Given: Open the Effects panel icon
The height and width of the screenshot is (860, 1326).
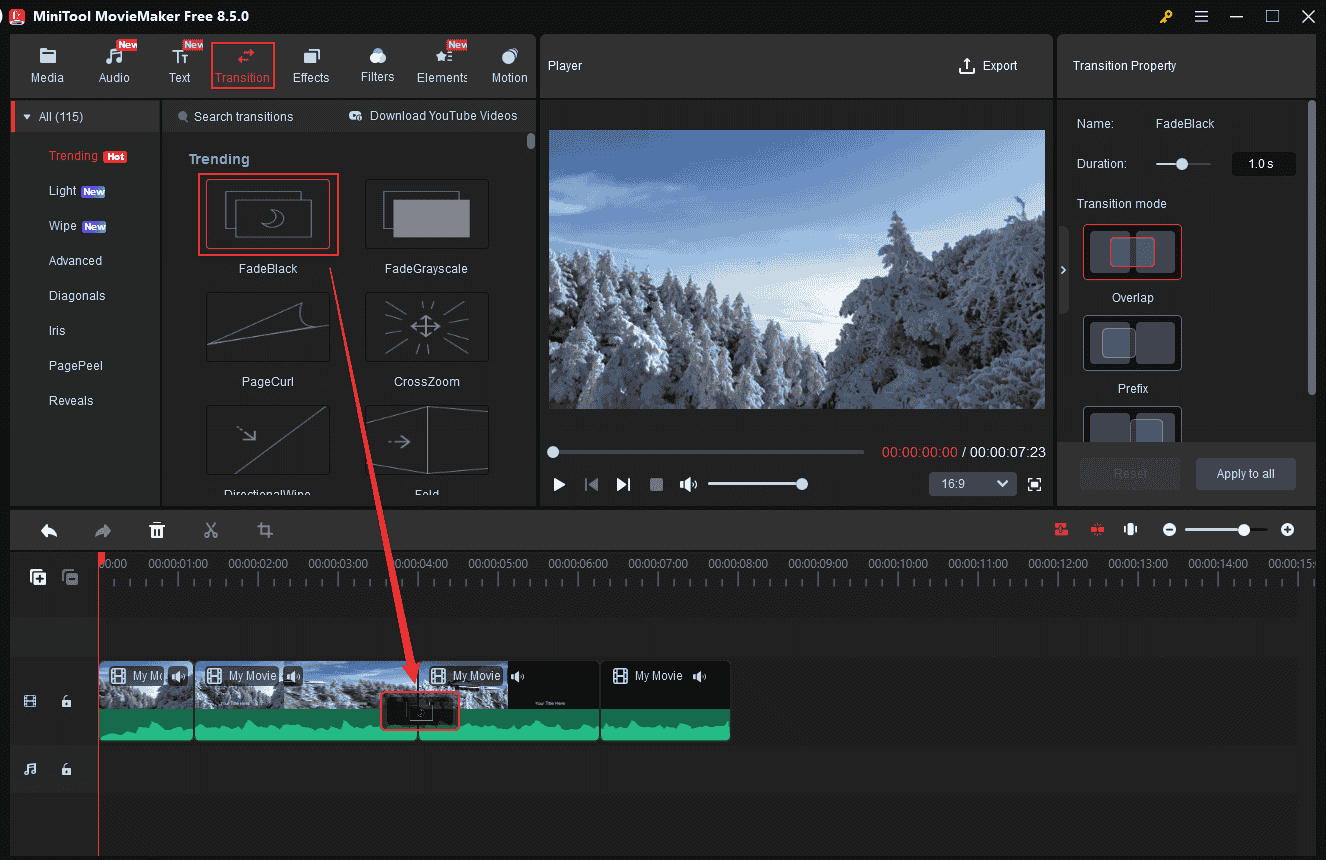Looking at the screenshot, I should click(x=311, y=62).
